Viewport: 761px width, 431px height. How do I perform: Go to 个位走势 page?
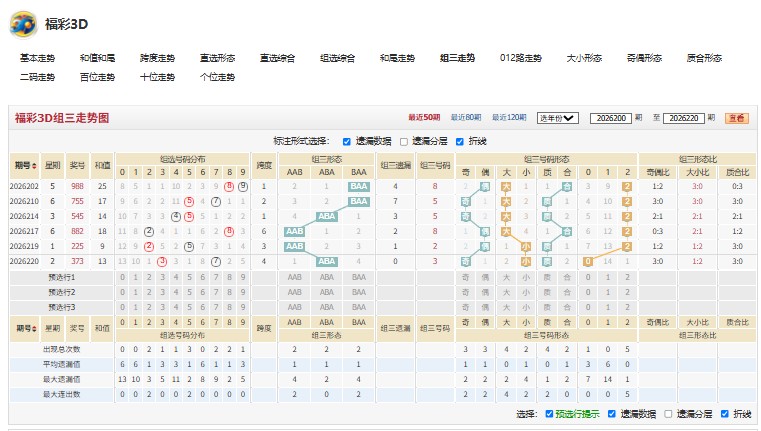(x=217, y=77)
